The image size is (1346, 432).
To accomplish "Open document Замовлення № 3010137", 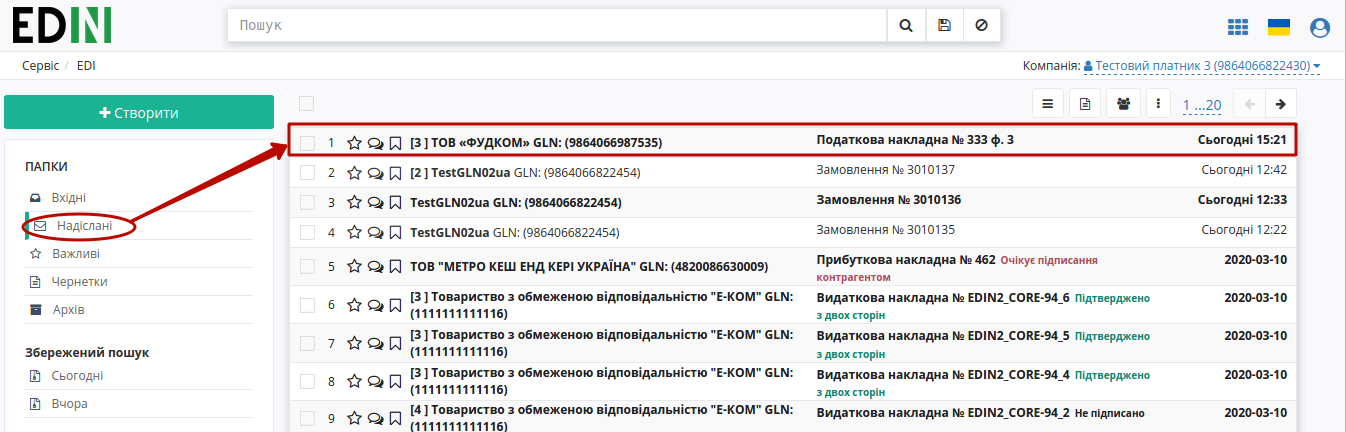I will [886, 170].
